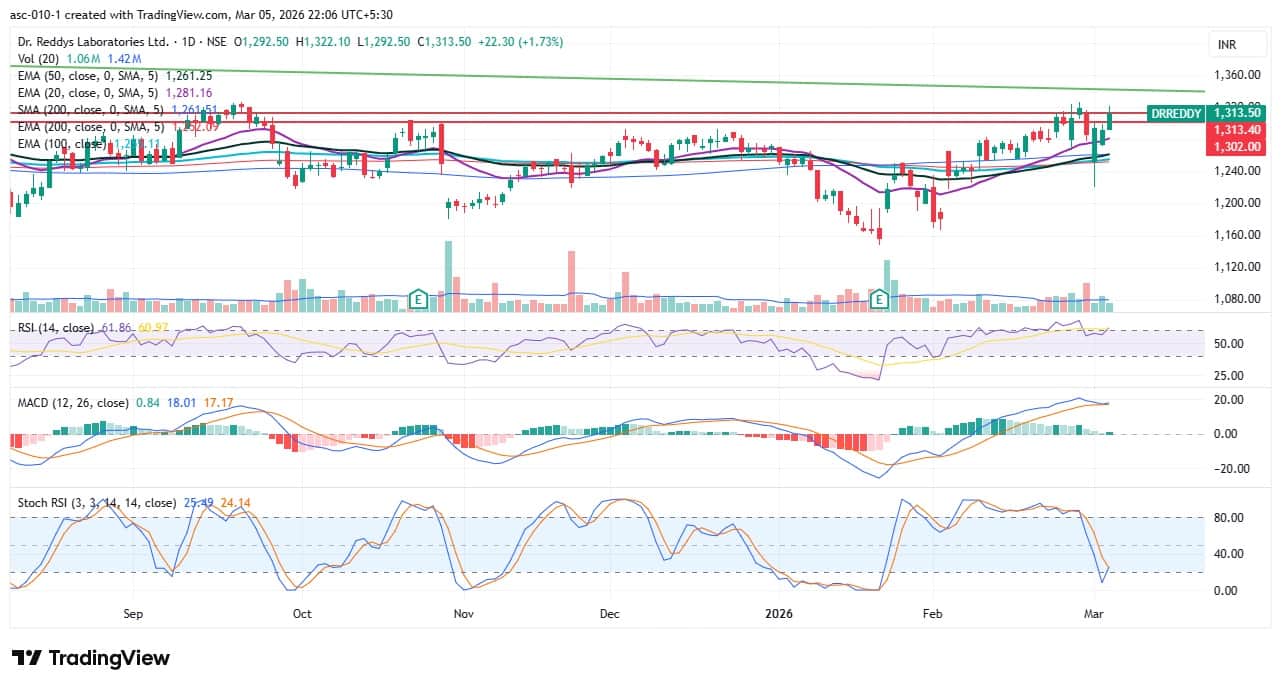Click the 1,200.00 price axis value
1281x688 pixels.
[1237, 203]
